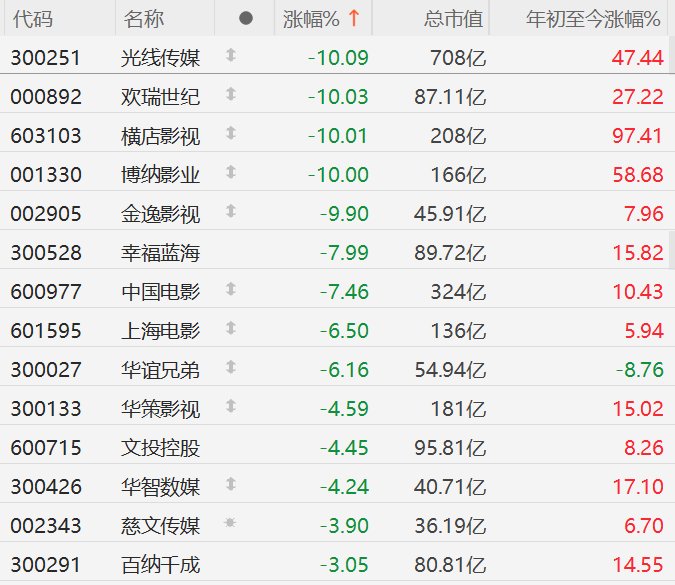675x585 pixels.
Task: Click the 45.91亿 market cap cell
Action: point(450,214)
